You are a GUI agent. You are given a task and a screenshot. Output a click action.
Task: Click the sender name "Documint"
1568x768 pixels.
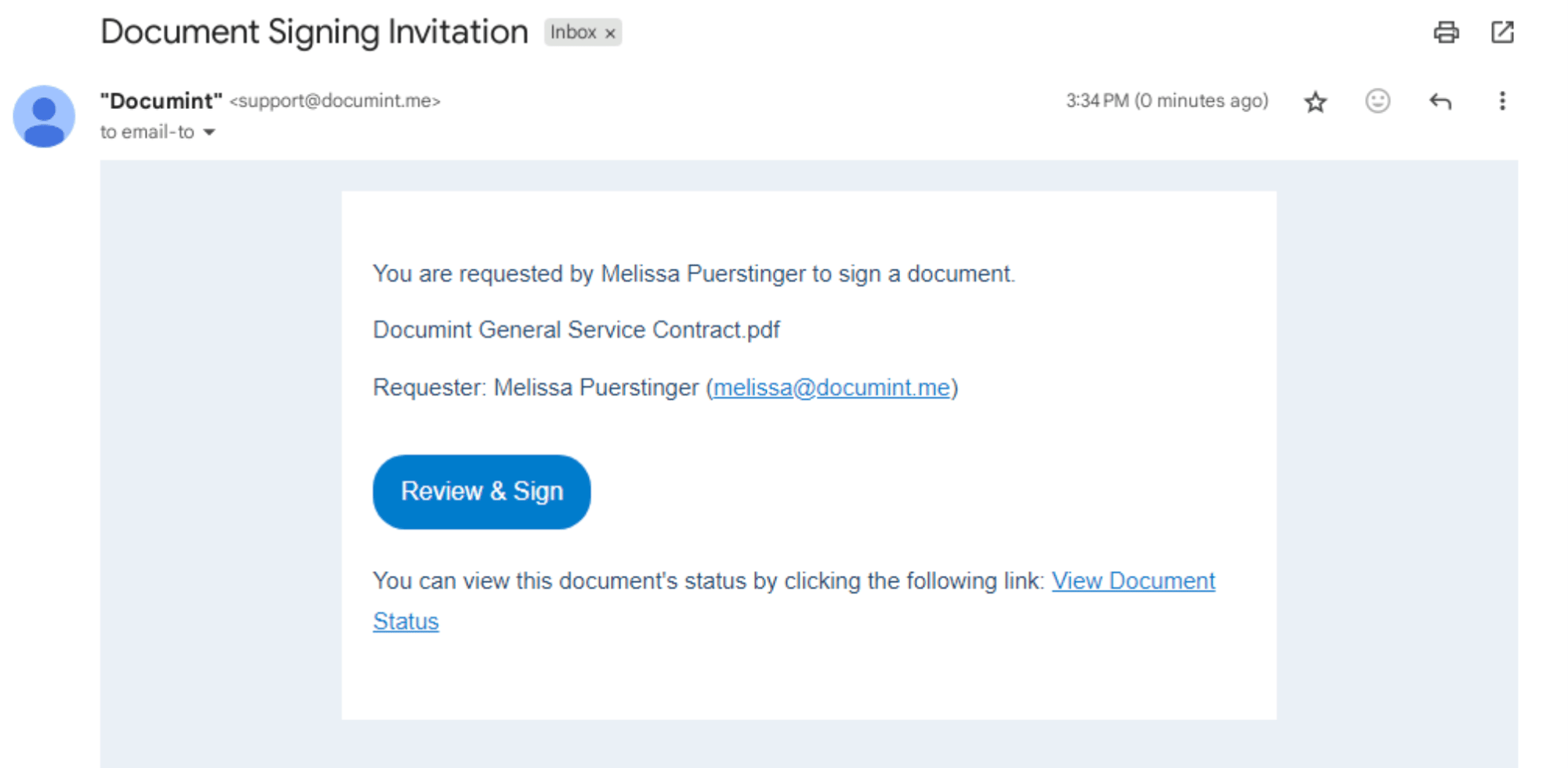(162, 101)
